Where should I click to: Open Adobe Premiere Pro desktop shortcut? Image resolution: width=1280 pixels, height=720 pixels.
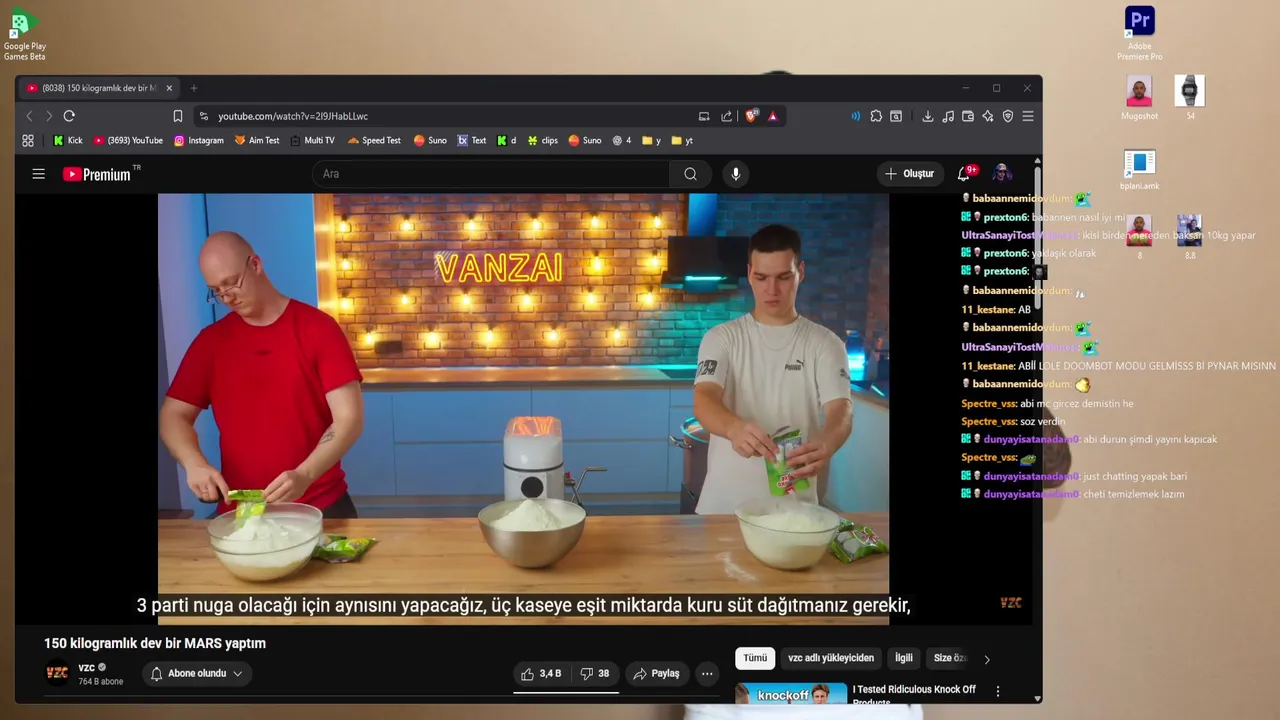coord(1139,34)
